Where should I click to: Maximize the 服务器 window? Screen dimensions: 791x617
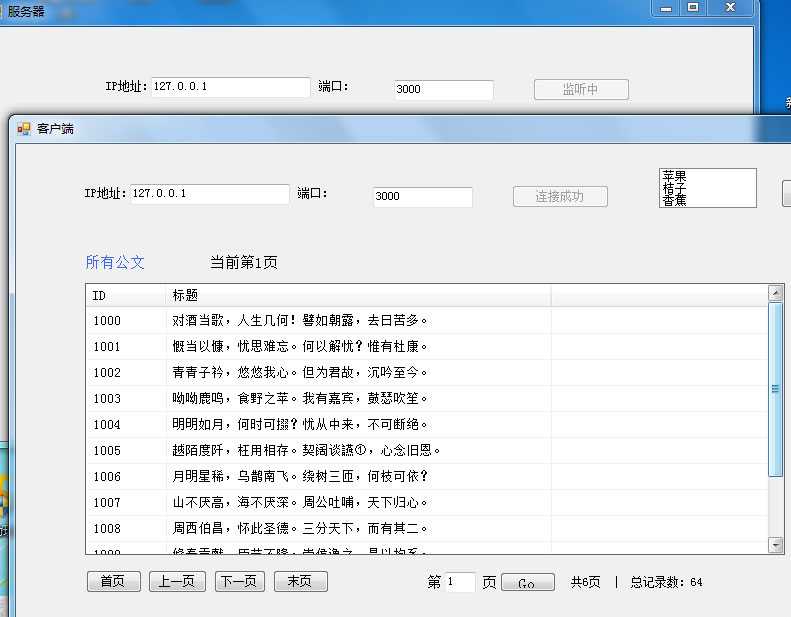pos(694,8)
